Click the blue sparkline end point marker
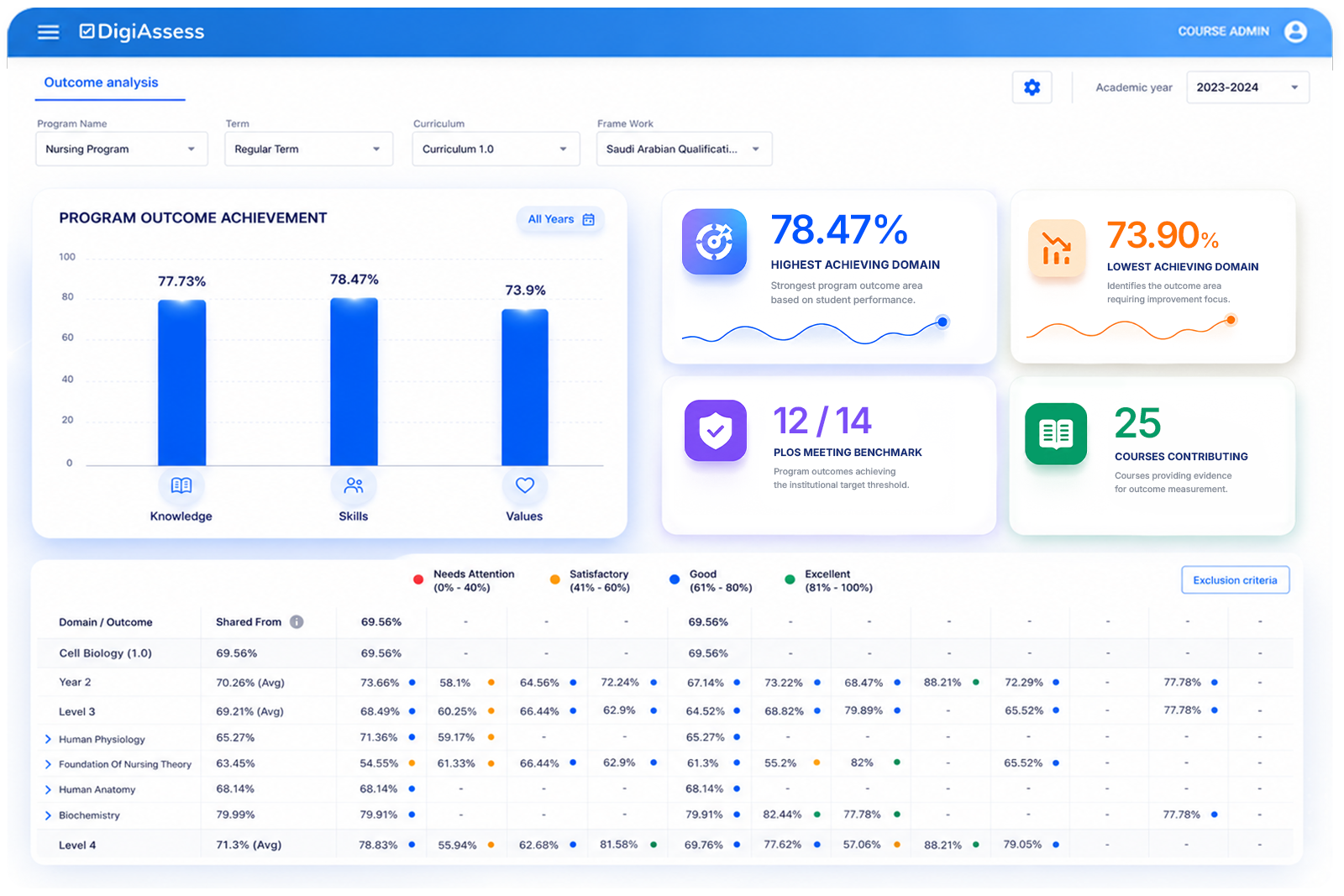Viewport: 1344px width, 896px height. (x=942, y=322)
